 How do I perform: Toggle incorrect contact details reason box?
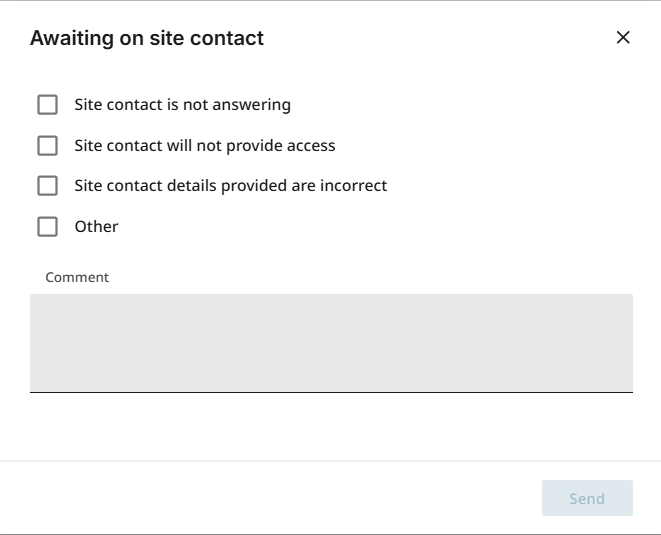(47, 186)
